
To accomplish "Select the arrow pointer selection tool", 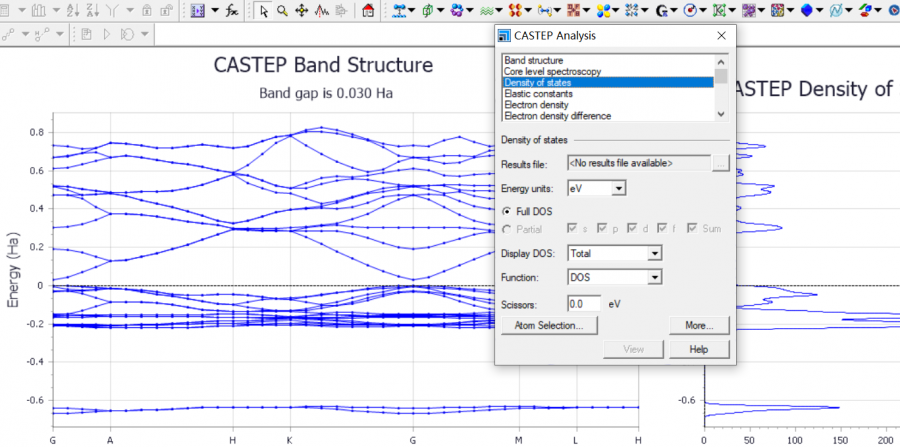I will click(263, 11).
